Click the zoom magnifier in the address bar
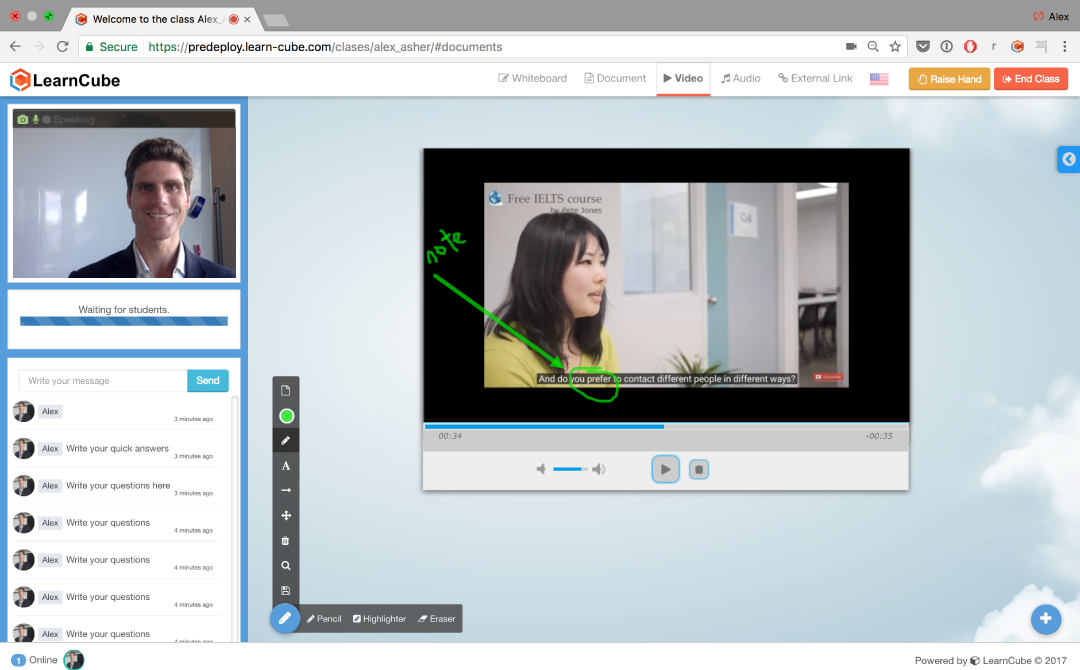 tap(873, 46)
